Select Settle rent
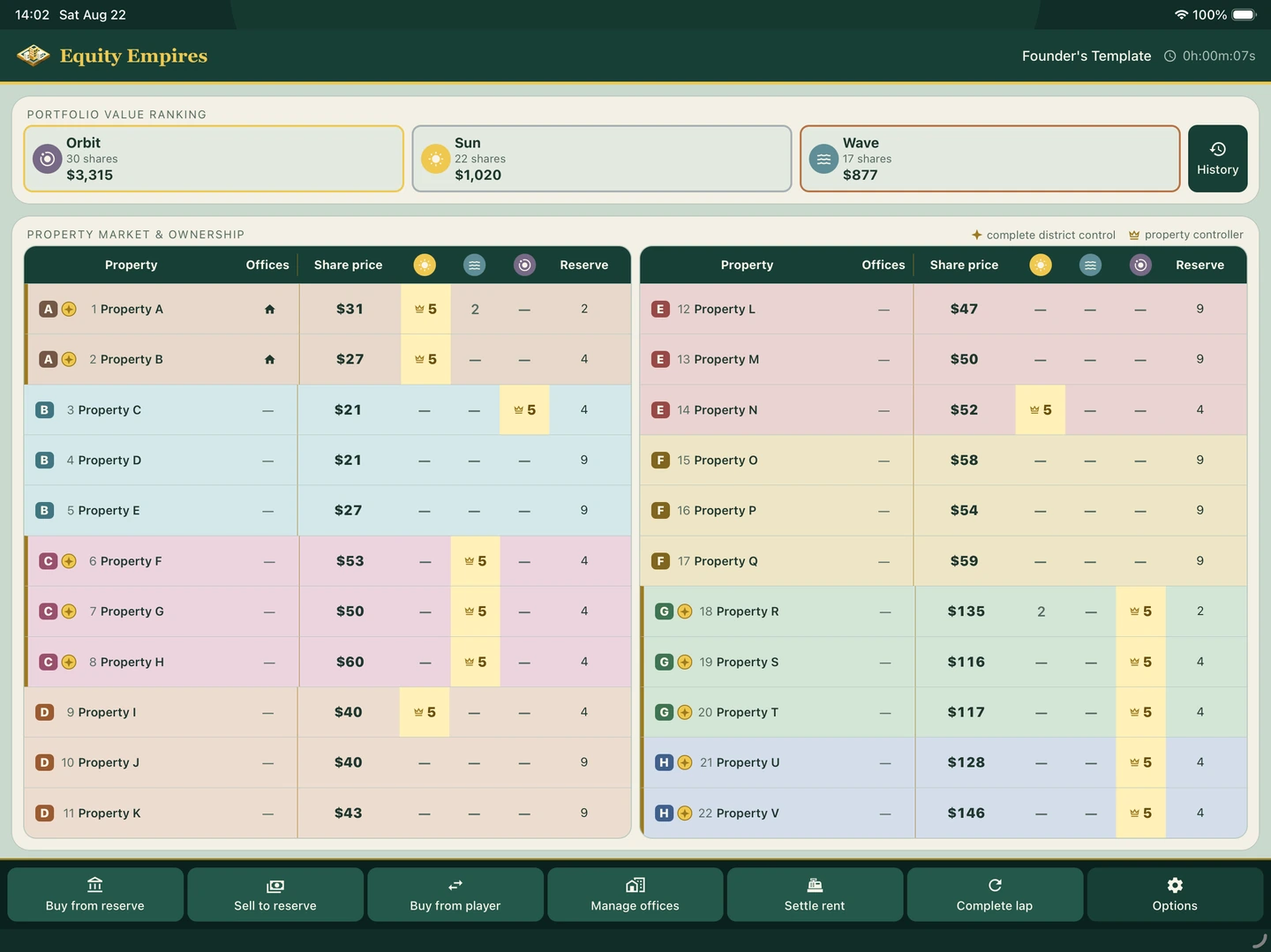 [815, 895]
